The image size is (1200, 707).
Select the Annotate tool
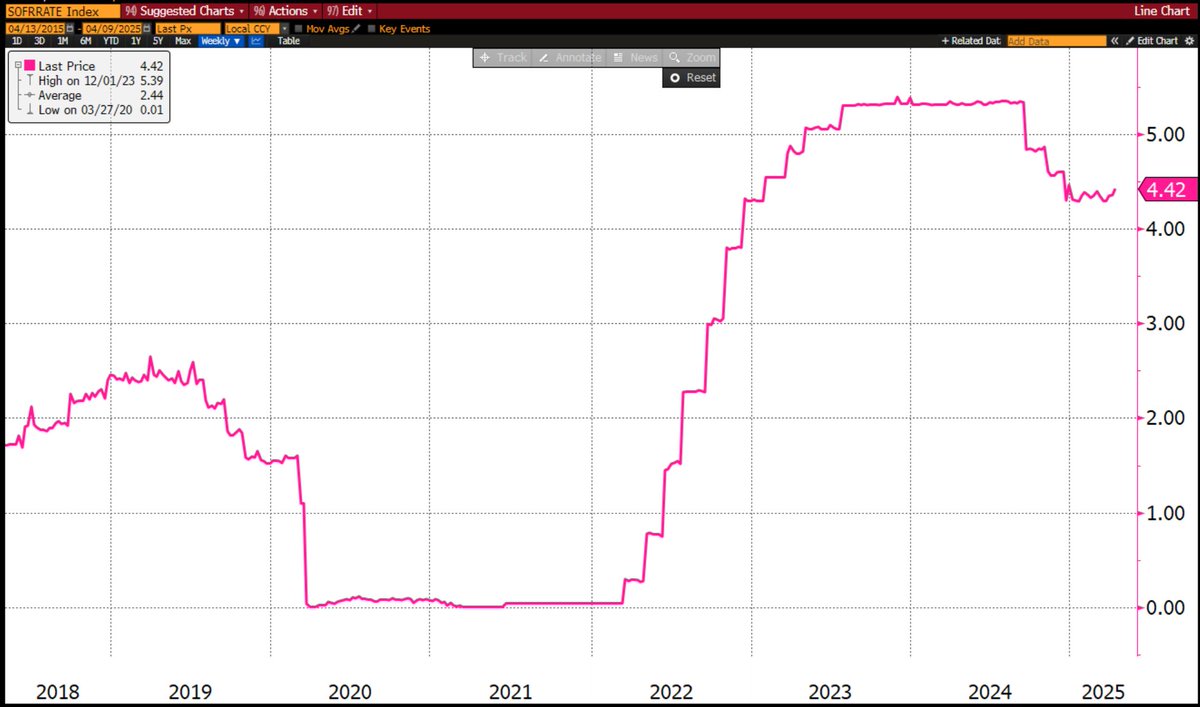[570, 58]
